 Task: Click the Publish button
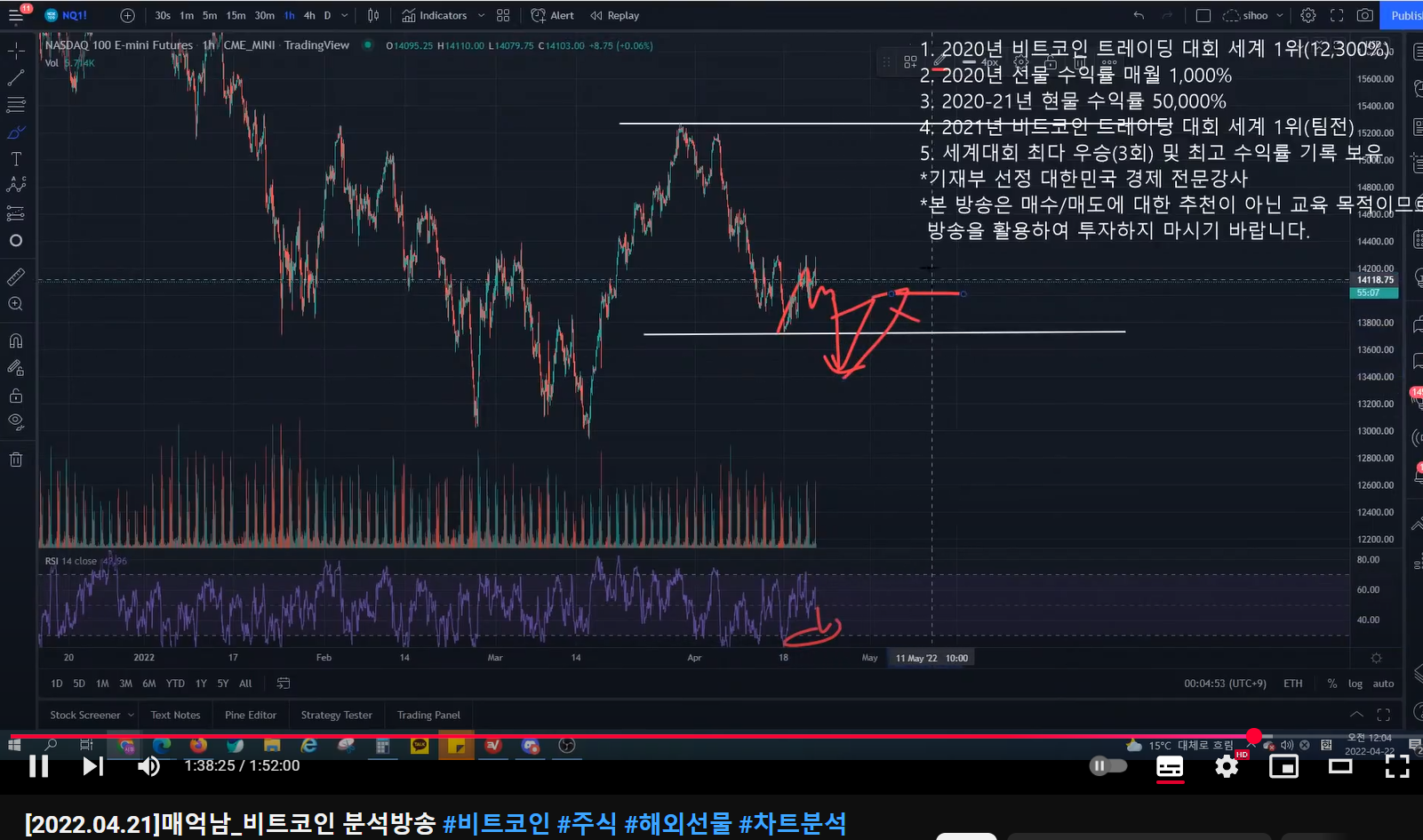1403,15
